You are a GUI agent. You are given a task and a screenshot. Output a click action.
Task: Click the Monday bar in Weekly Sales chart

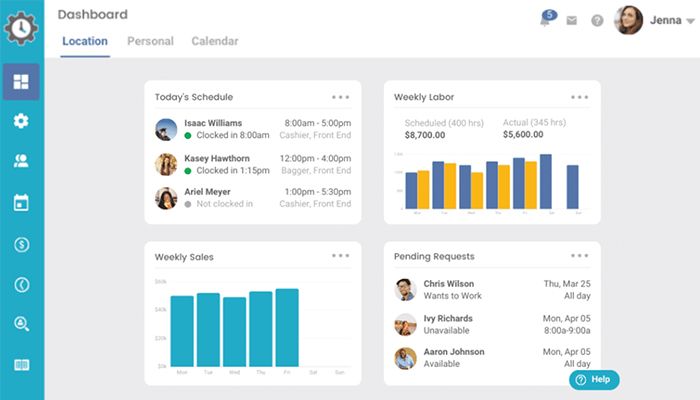point(182,331)
